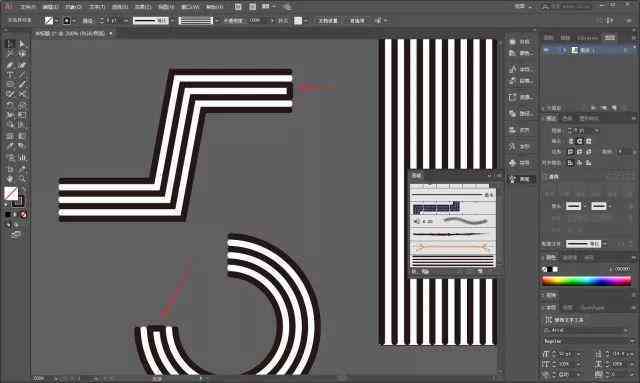The image size is (640, 383).
Task: Select the Zoom magnifier tool
Action: (22, 179)
